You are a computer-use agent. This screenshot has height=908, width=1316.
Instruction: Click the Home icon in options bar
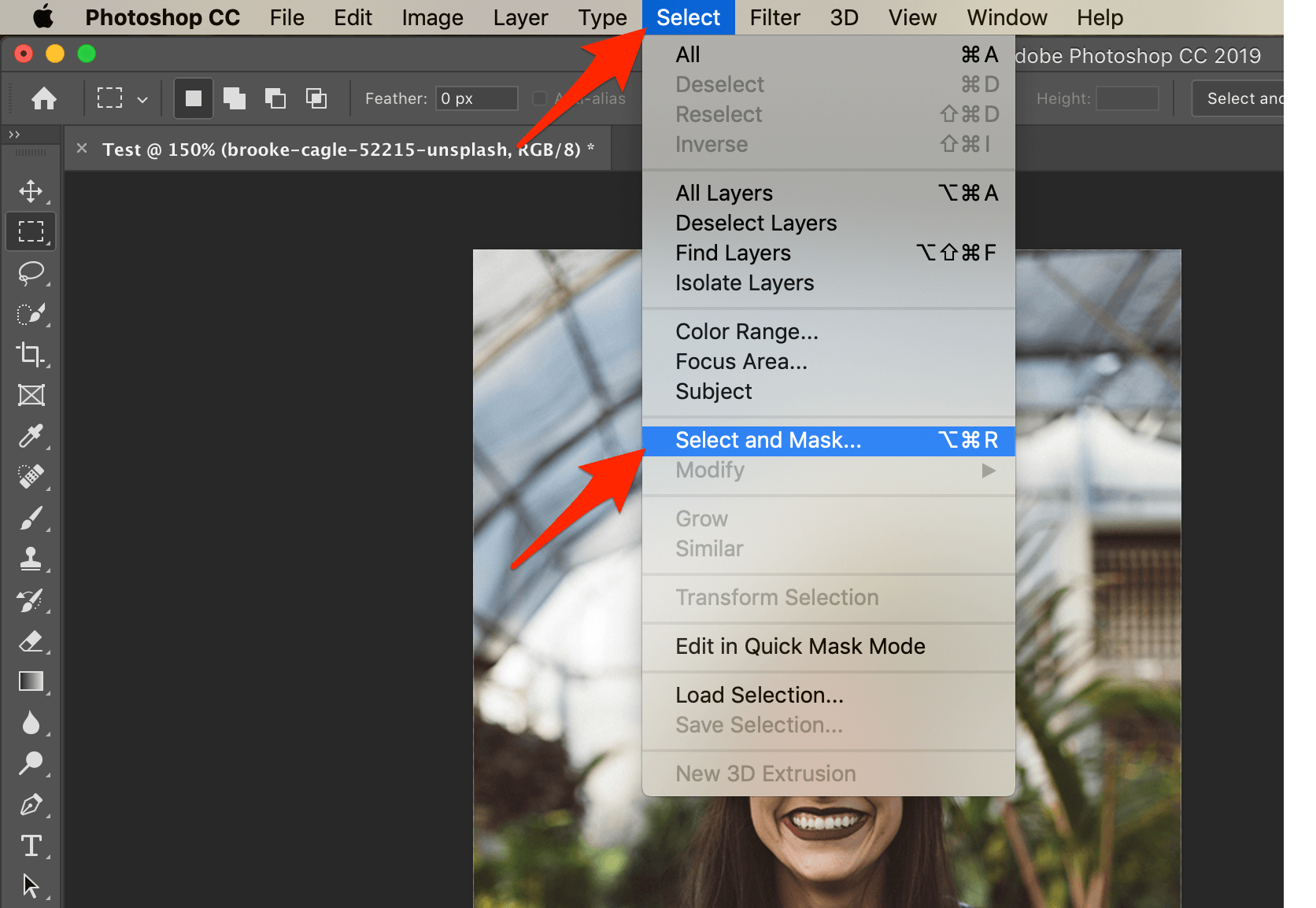[x=44, y=98]
